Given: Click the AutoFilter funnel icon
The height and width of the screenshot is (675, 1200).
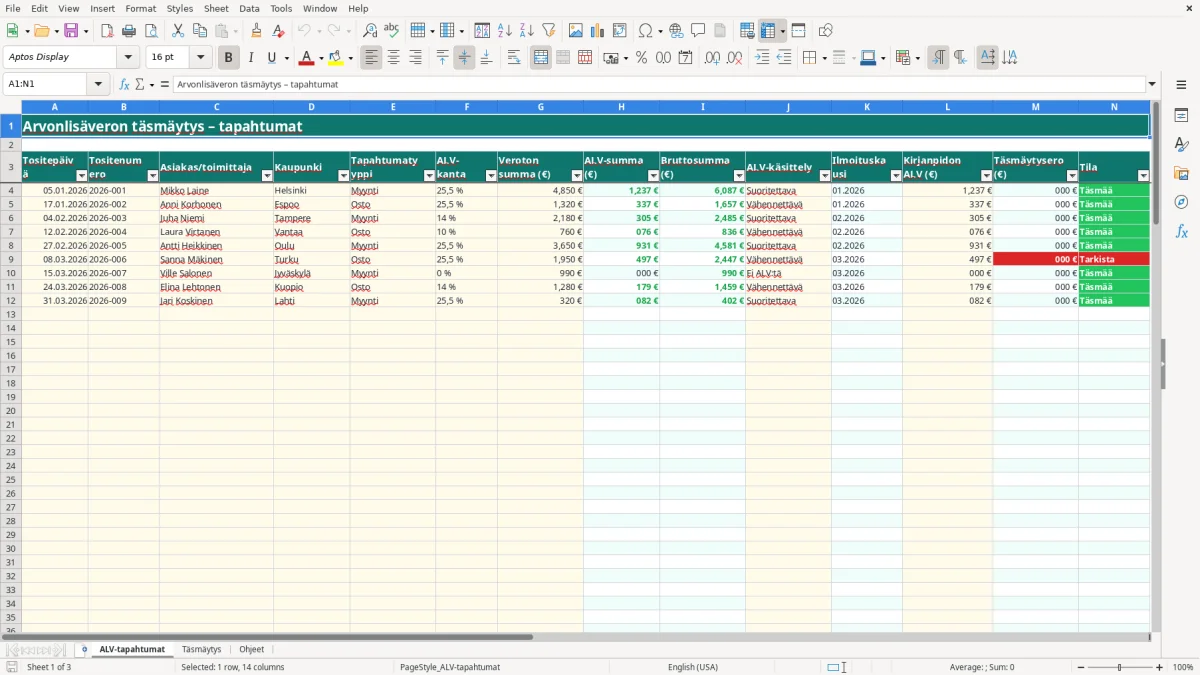Looking at the screenshot, I should click(x=548, y=31).
